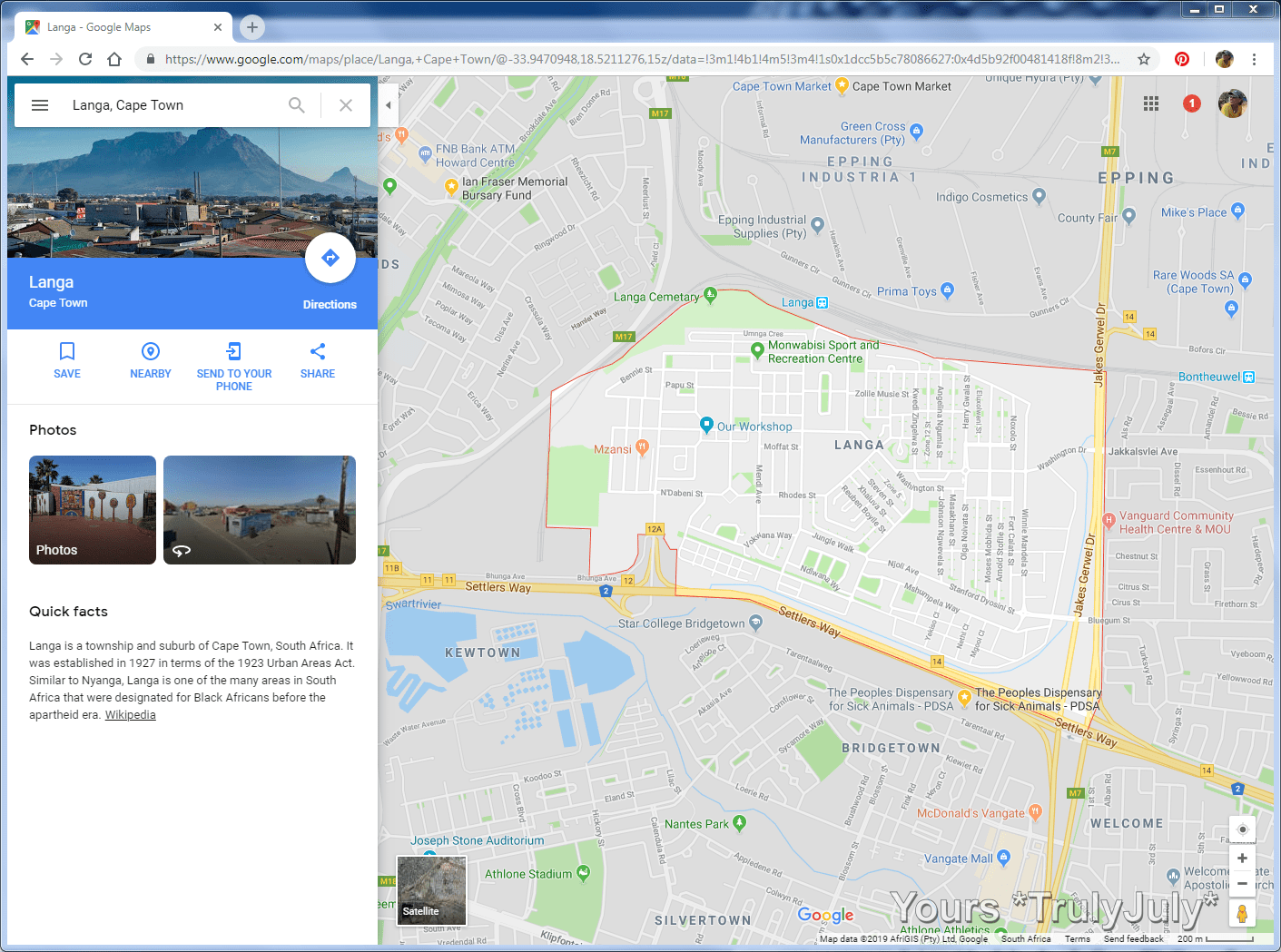
Task: Activate Street View with Pegman
Action: (1242, 913)
